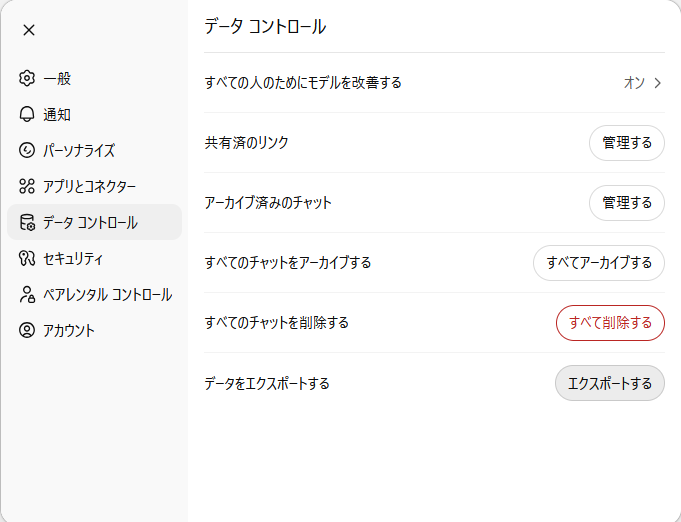Close the settings dialog with the X
Screen dimensions: 681x522
click(29, 30)
